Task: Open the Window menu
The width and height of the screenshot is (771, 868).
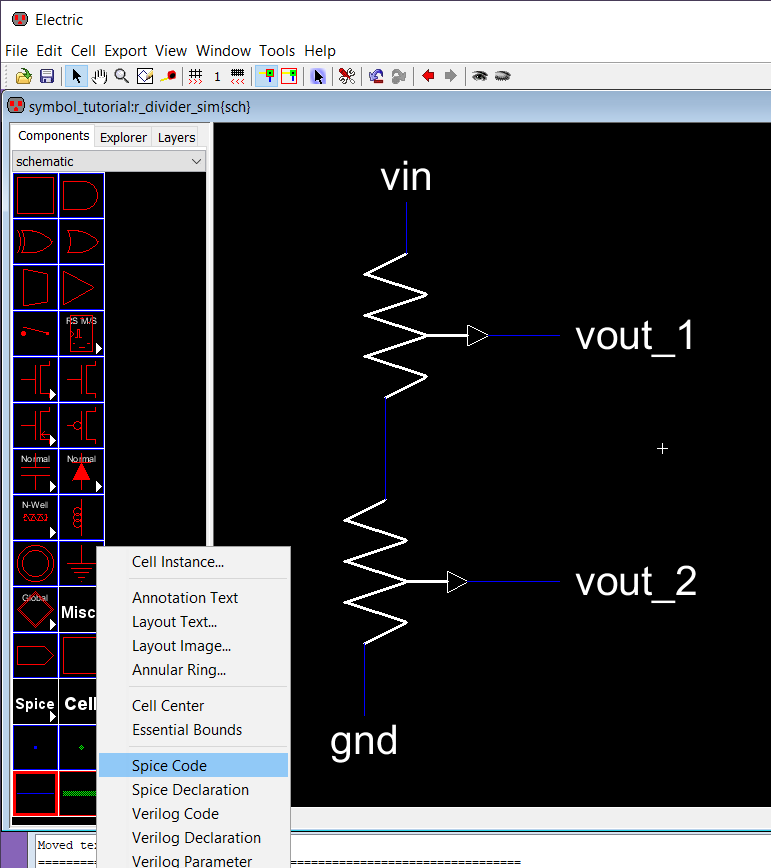Action: (223, 51)
